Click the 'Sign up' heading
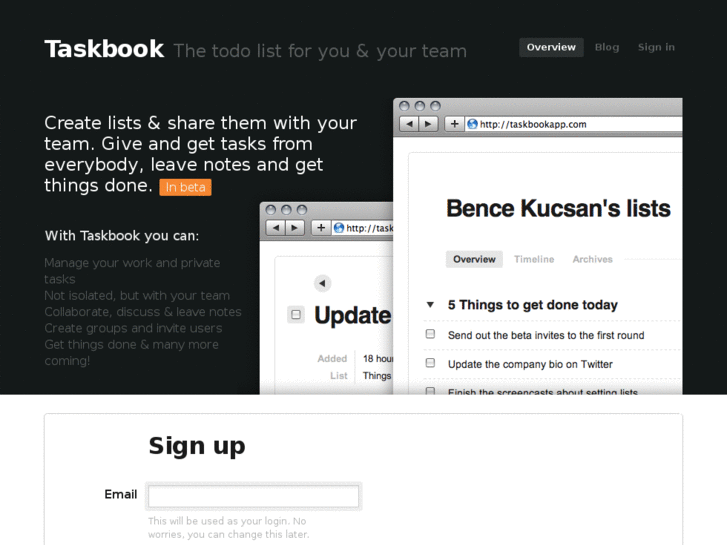Viewport: 727px width, 545px height. (197, 446)
